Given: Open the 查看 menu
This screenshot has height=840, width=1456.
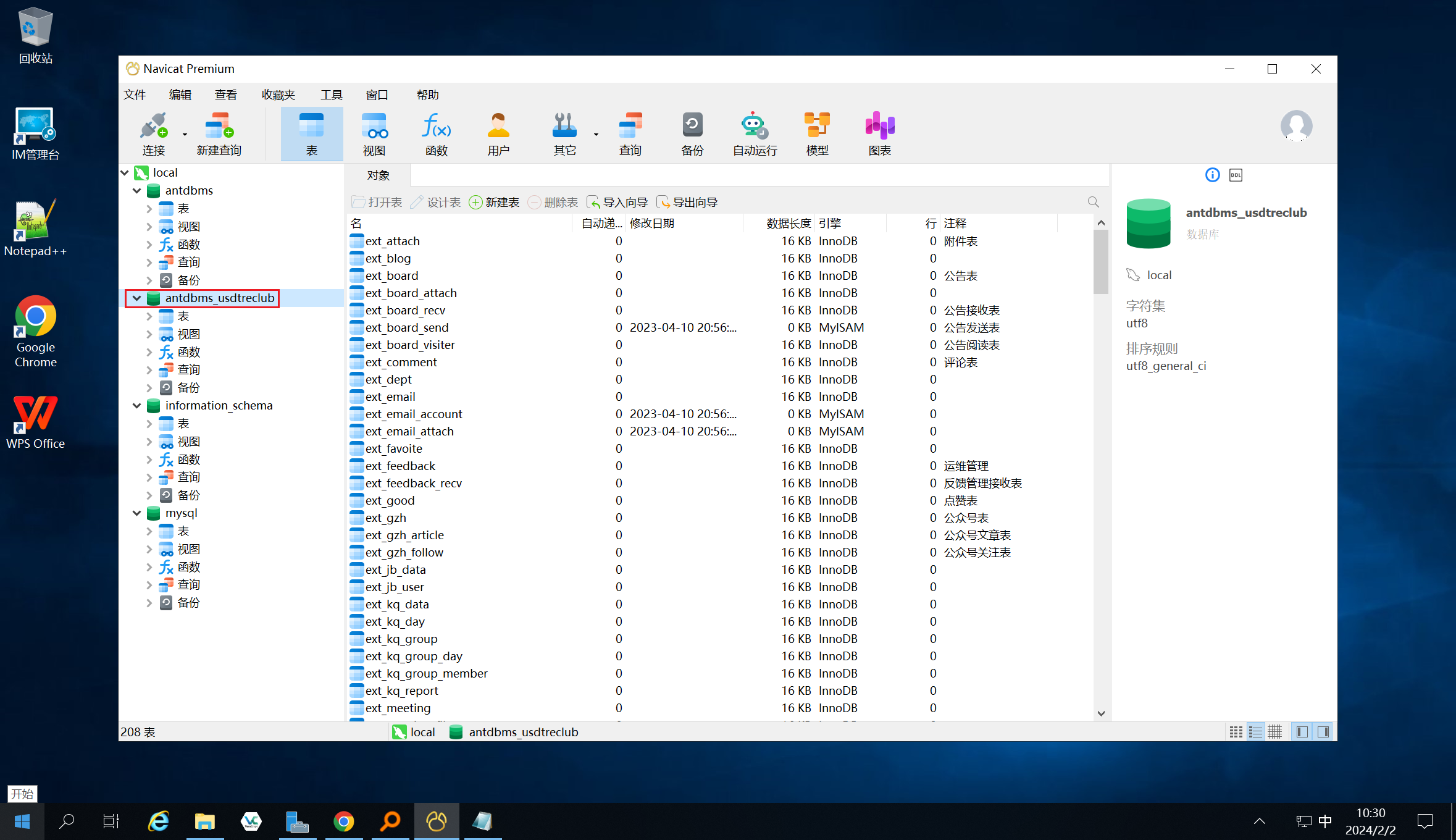Looking at the screenshot, I should tap(226, 94).
